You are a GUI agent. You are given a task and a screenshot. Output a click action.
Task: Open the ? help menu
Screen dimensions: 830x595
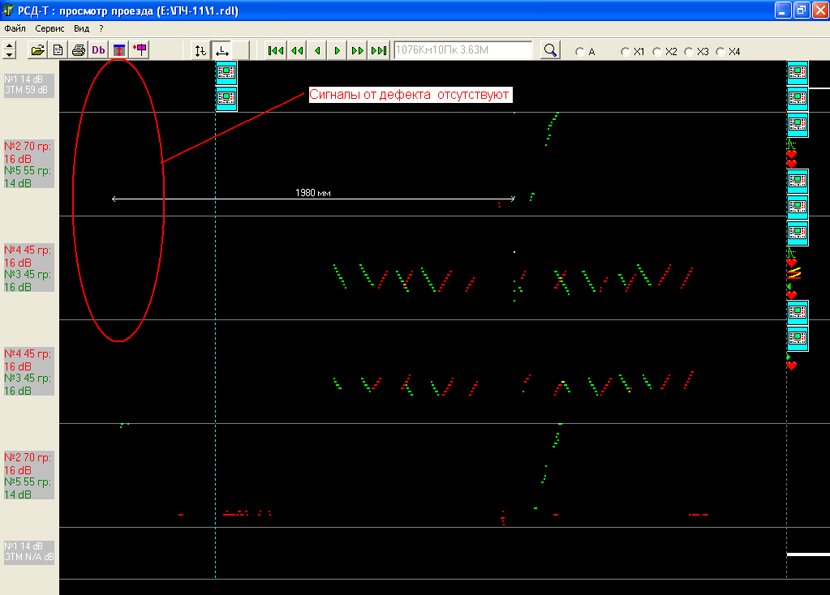tap(101, 29)
